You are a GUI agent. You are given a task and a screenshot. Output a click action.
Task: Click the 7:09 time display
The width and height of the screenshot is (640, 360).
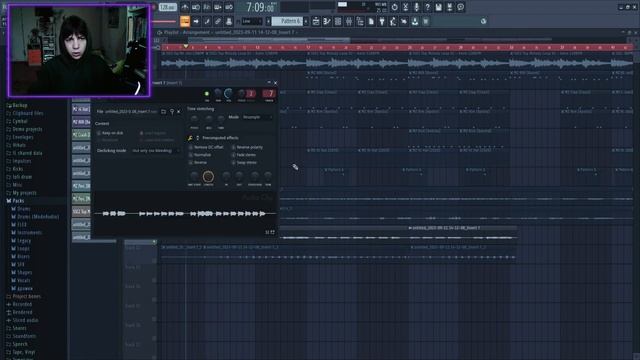point(260,7)
